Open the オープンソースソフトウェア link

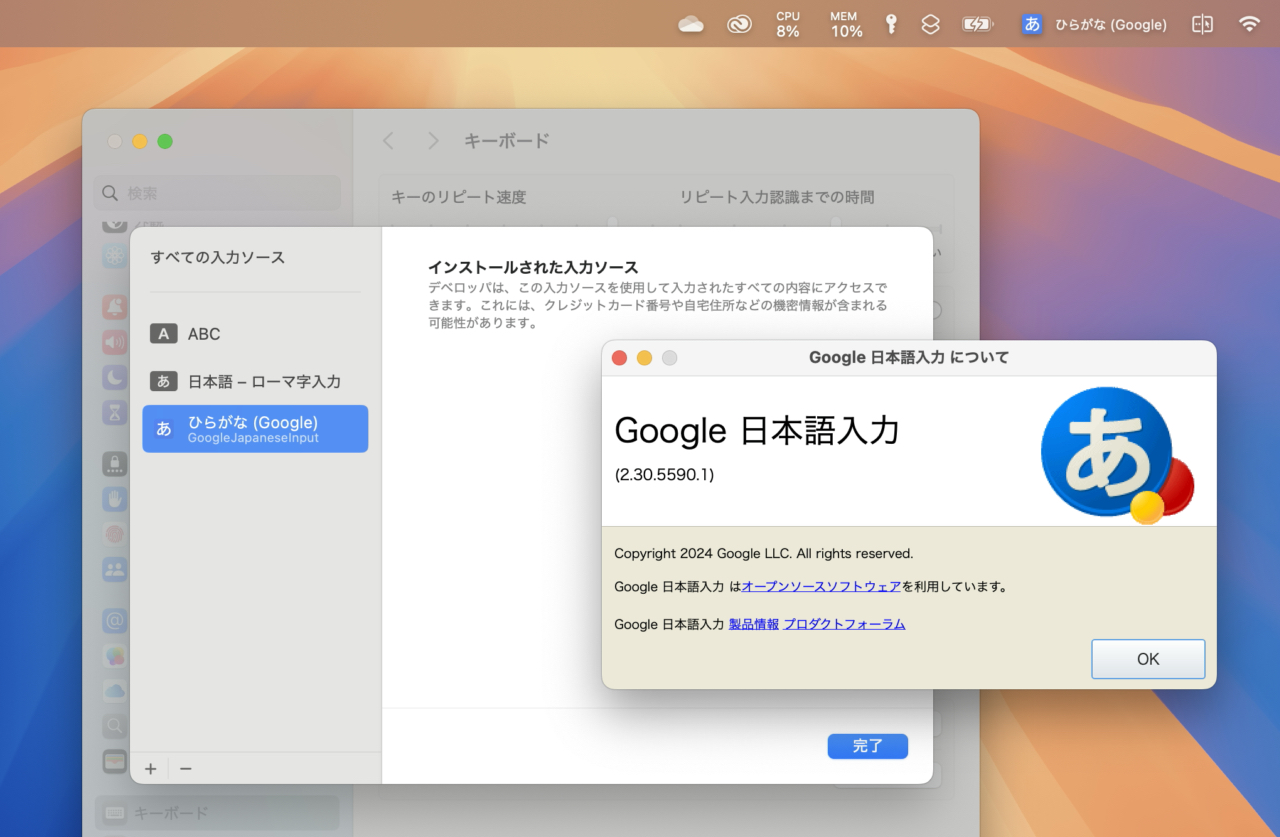tap(821, 587)
